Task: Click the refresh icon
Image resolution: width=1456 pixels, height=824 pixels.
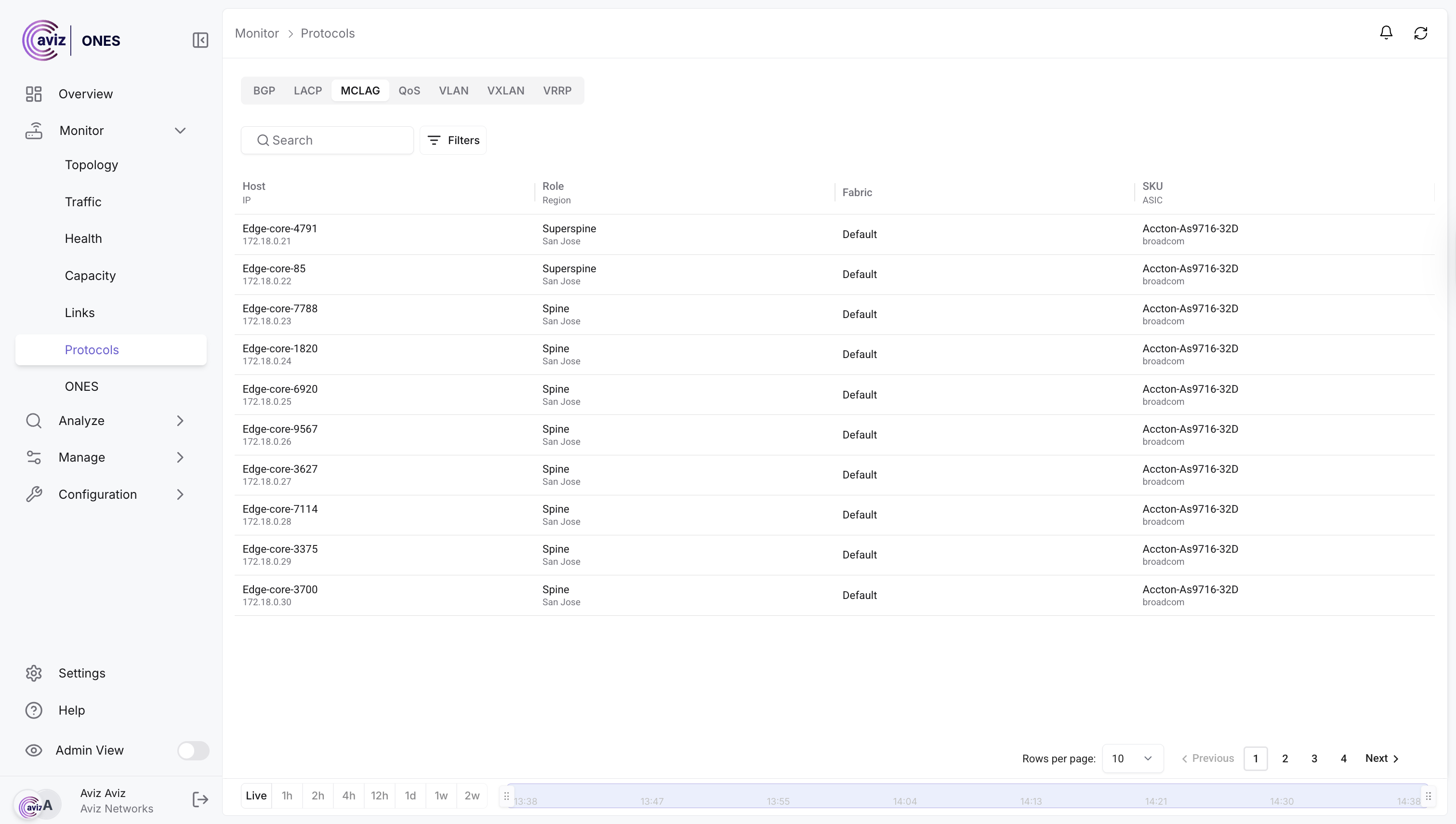Action: pos(1420,33)
